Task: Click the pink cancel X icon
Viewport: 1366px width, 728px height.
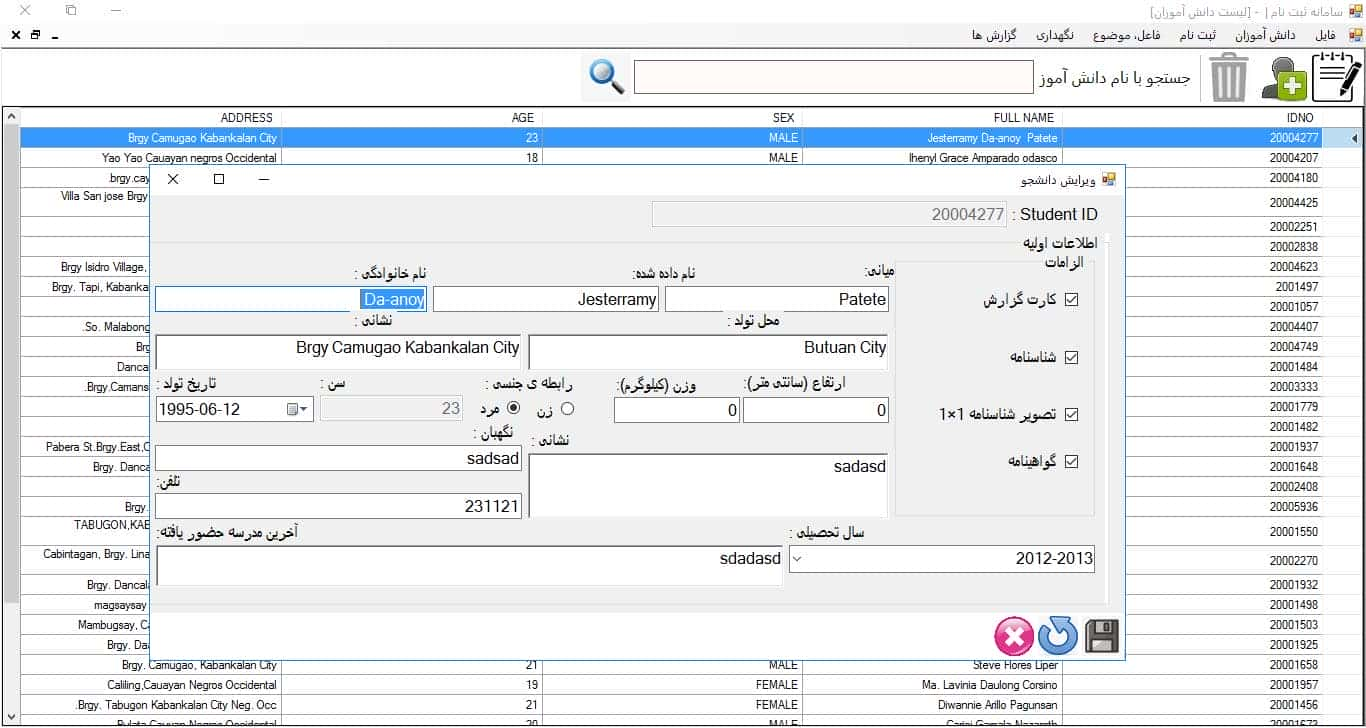Action: click(x=1014, y=637)
